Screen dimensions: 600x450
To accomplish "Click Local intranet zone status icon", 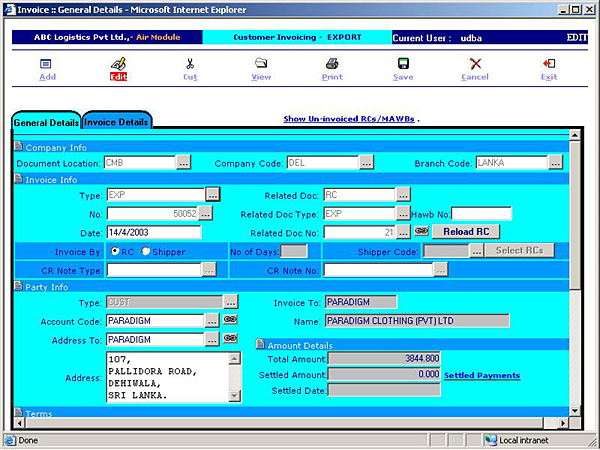I will pyautogui.click(x=491, y=440).
